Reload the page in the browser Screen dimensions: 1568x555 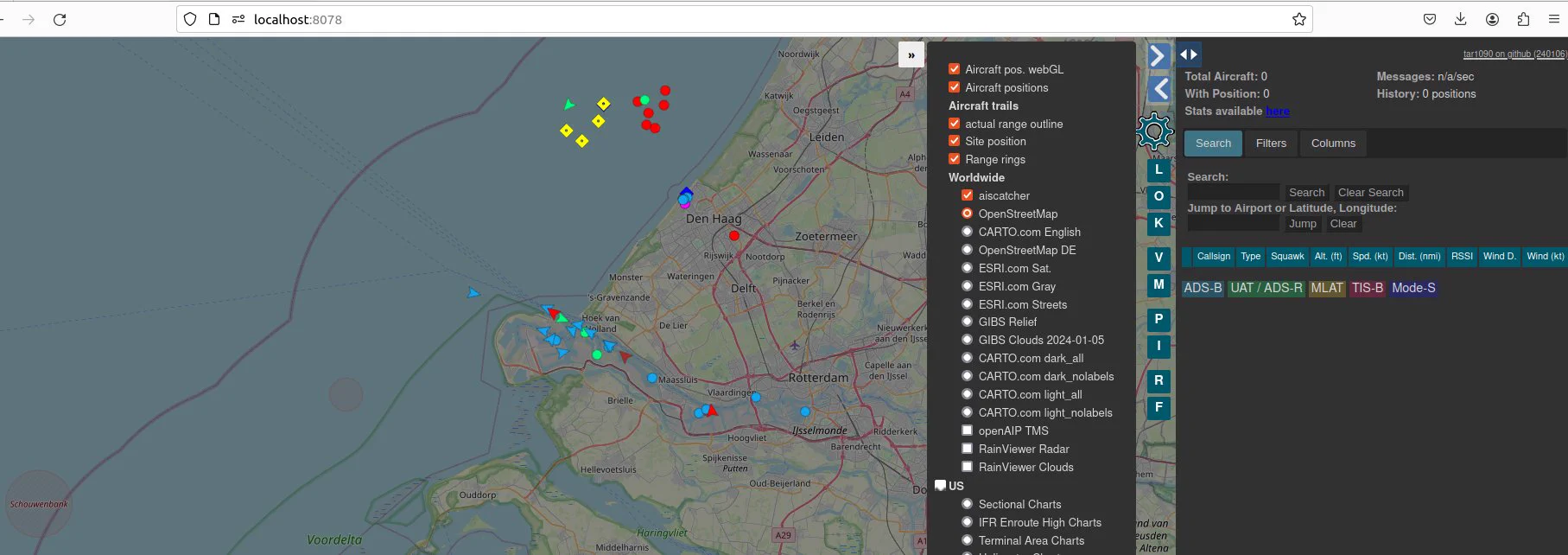pyautogui.click(x=60, y=19)
